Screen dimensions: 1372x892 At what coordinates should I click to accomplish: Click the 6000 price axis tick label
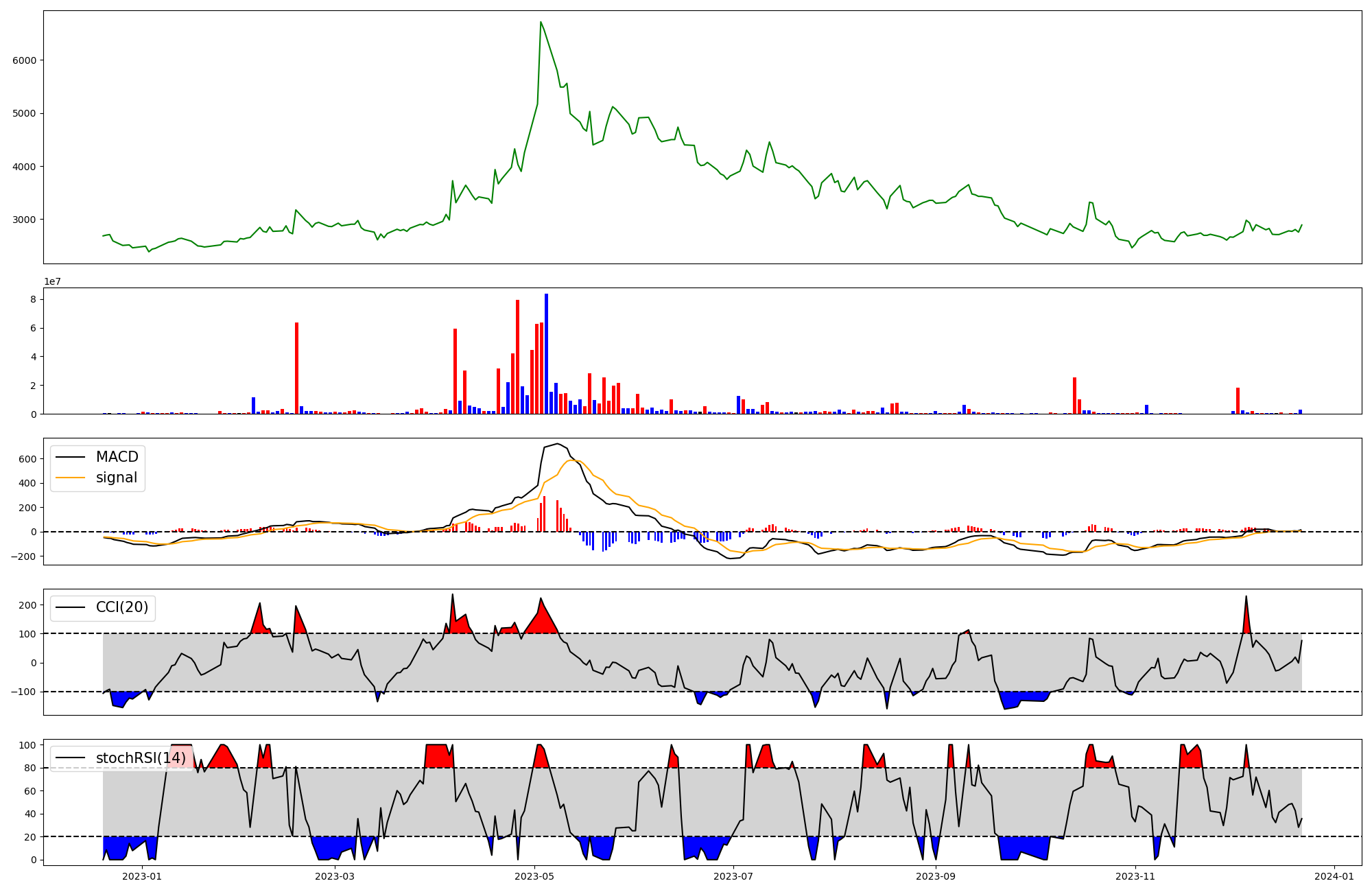(x=24, y=60)
